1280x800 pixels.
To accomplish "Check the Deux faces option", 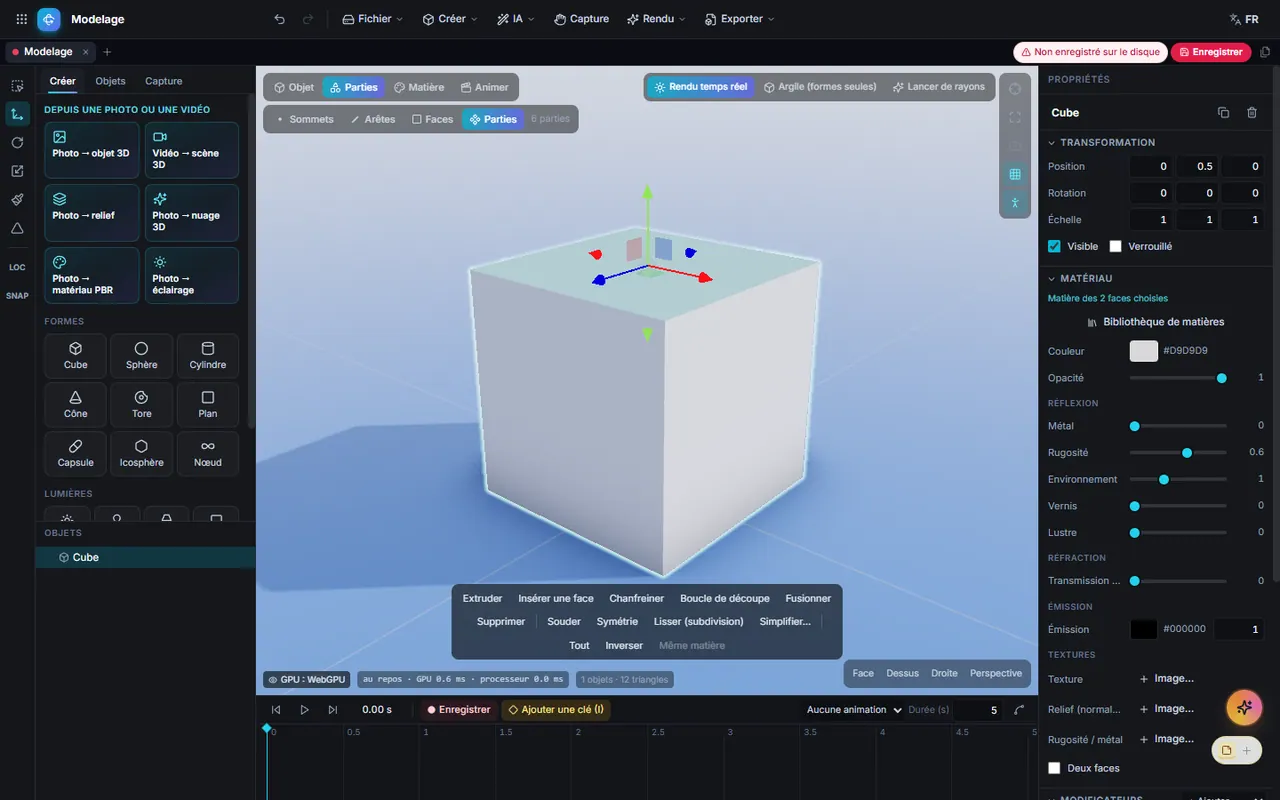I will (1054, 768).
